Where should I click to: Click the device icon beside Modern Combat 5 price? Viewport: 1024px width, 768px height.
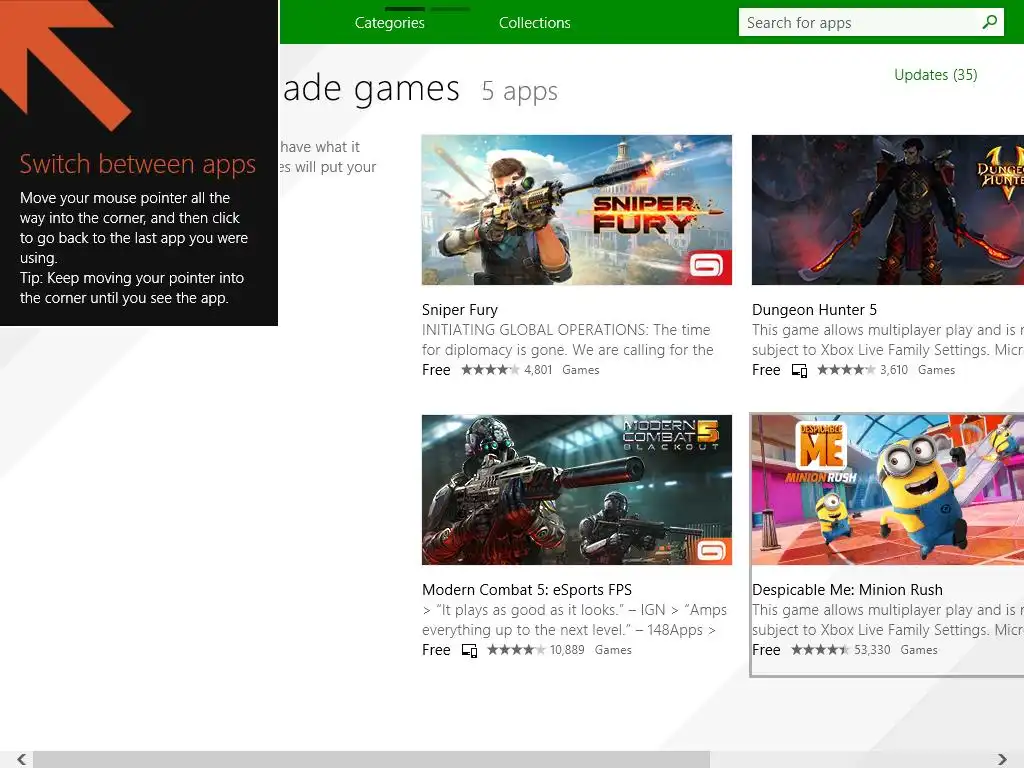point(470,651)
